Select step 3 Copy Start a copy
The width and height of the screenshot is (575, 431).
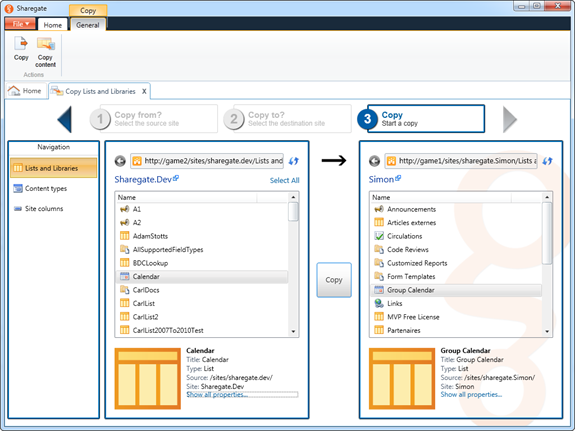421,119
